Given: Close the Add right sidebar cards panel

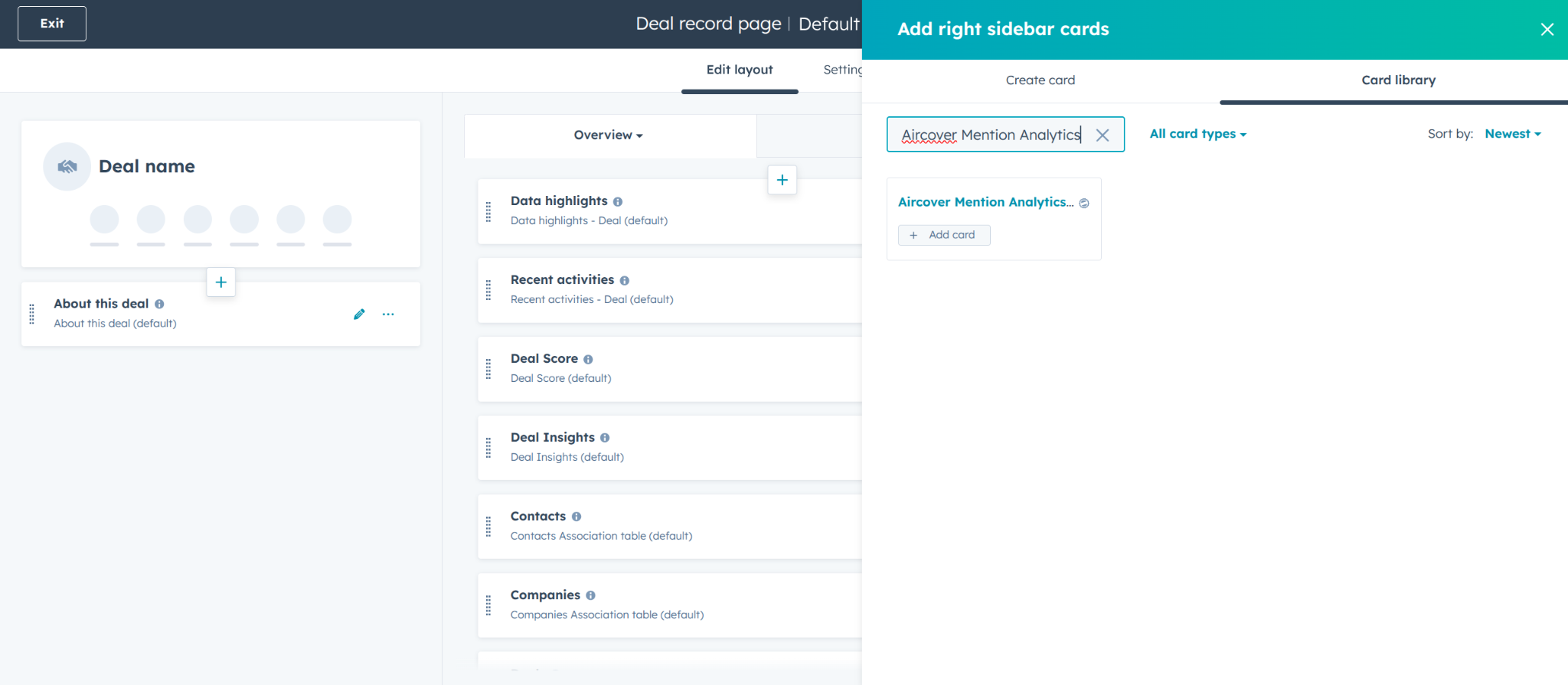Looking at the screenshot, I should click(1547, 29).
